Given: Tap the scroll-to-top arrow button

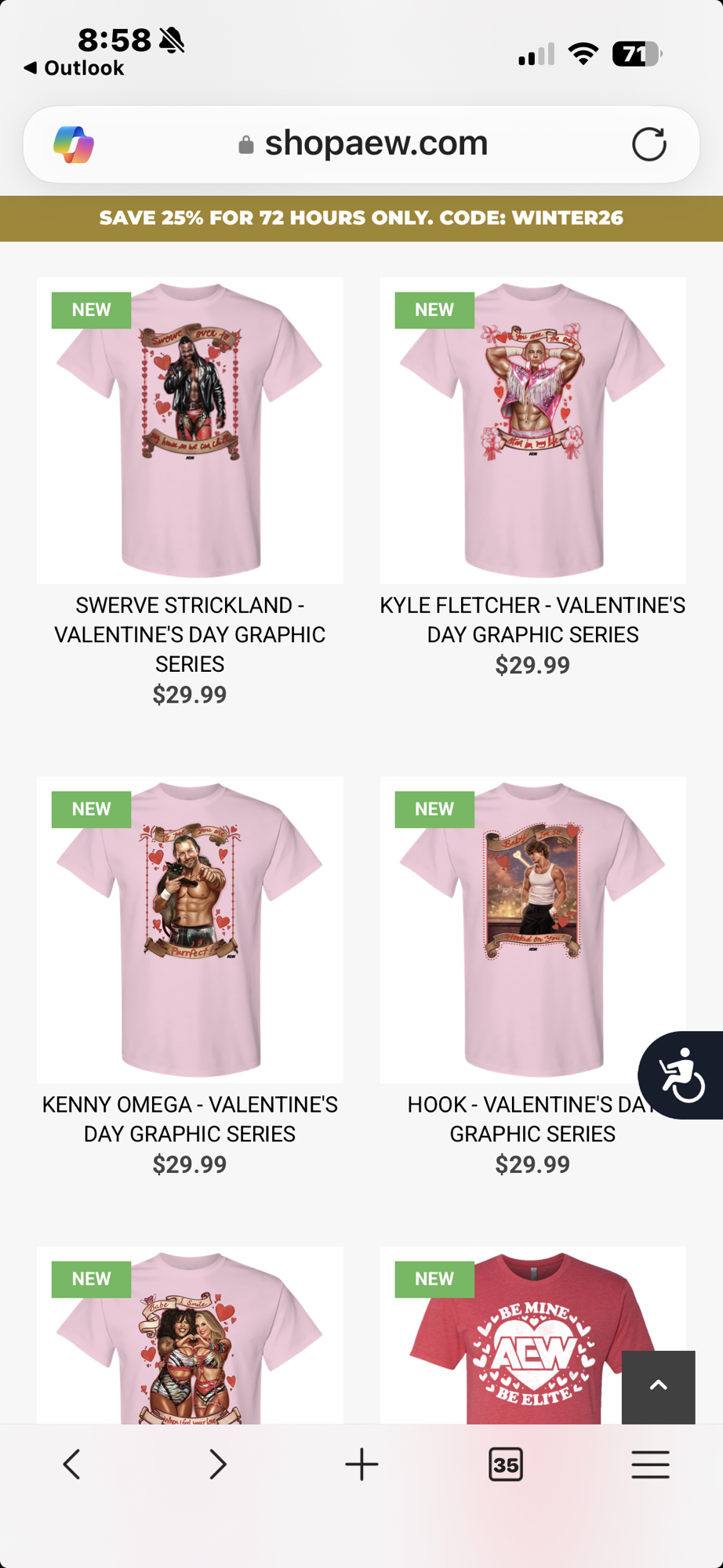Looking at the screenshot, I should coord(658,1386).
